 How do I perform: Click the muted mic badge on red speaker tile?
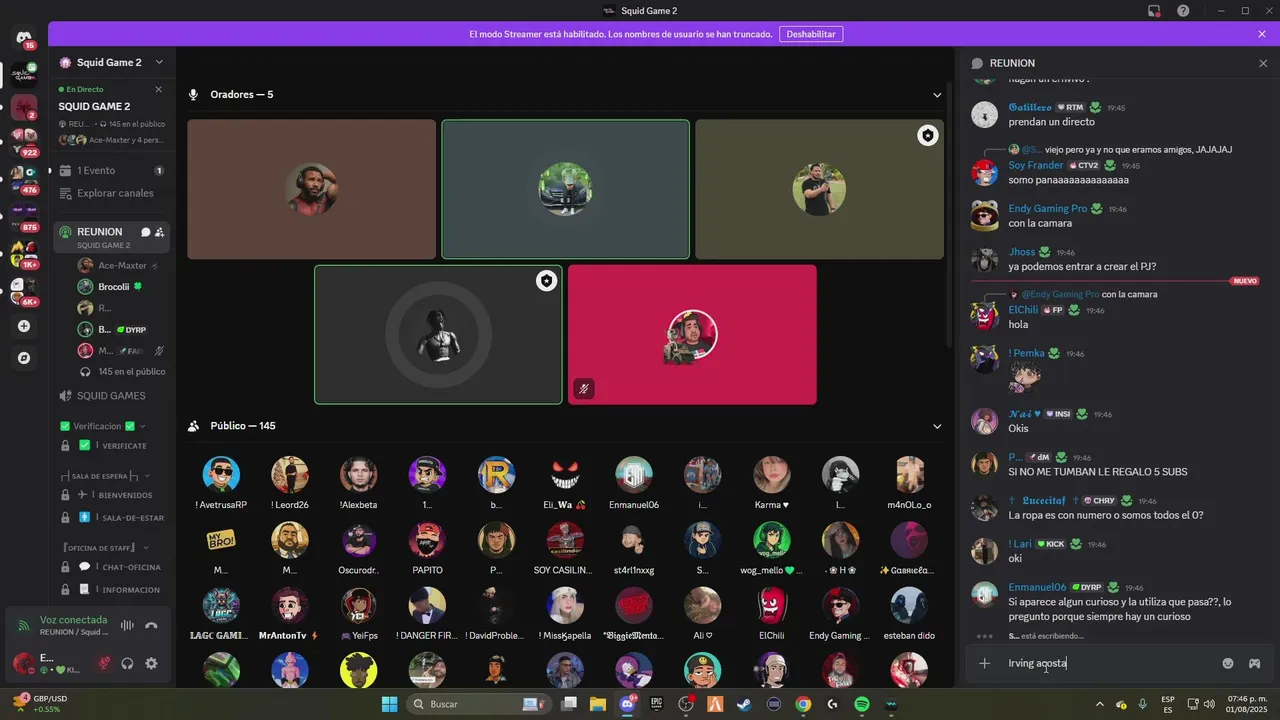tap(585, 389)
